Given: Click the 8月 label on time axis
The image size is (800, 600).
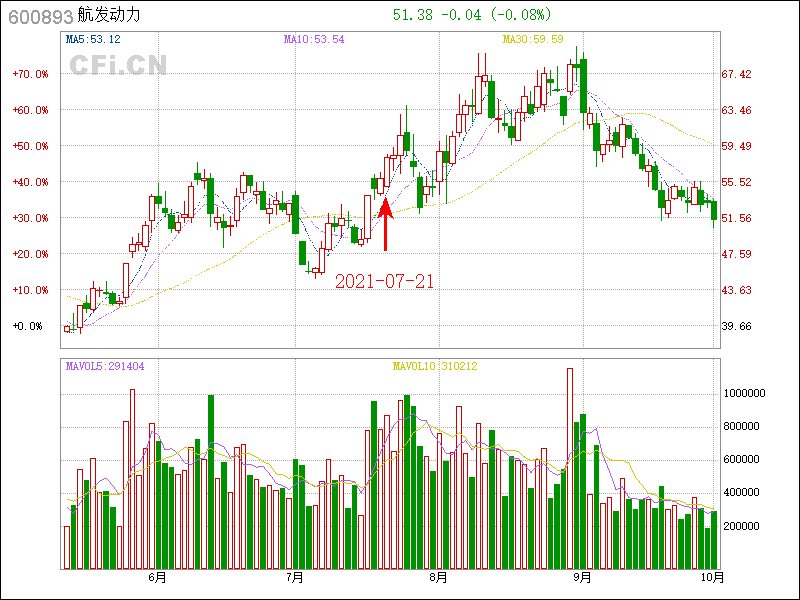Looking at the screenshot, I should click(437, 577).
